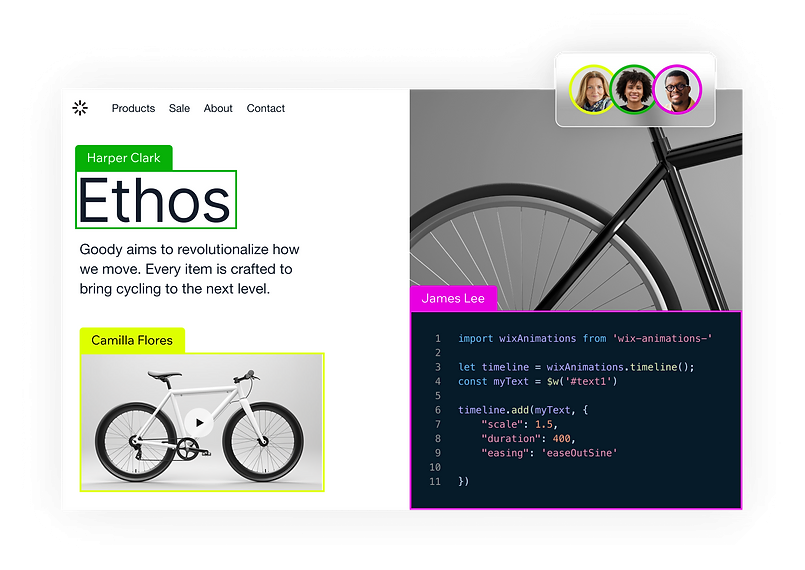Select the Camilla Flores label tag

point(132,340)
